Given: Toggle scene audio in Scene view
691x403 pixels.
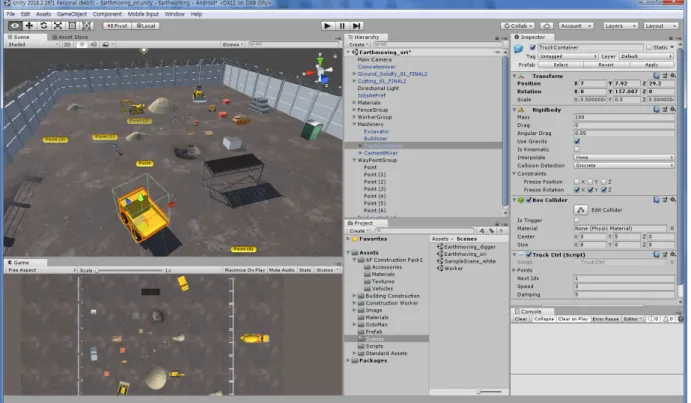Looking at the screenshot, I should 93,44.
